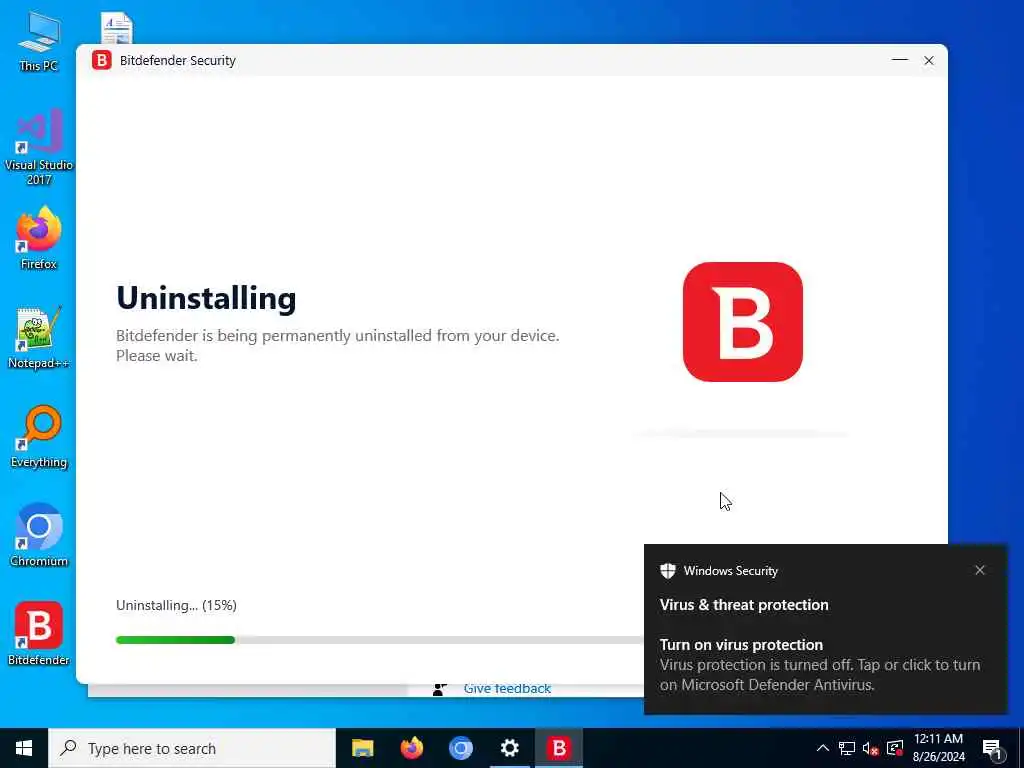This screenshot has width=1024, height=768.
Task: Select the Notepad++ desktop shortcut
Action: (39, 337)
